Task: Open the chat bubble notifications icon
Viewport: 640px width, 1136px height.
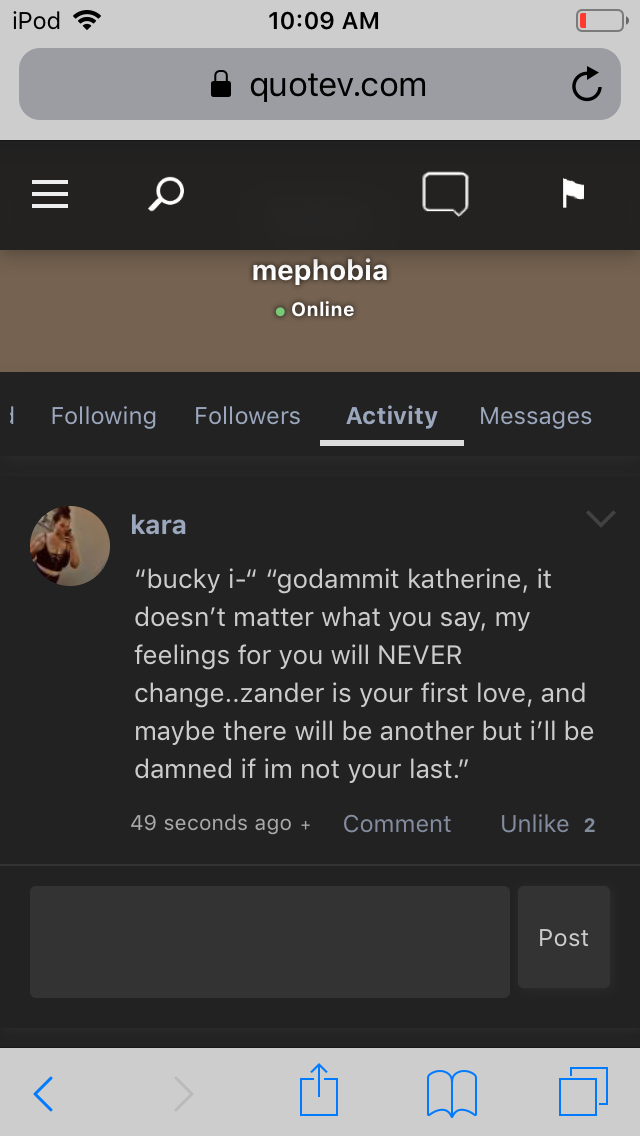Action: point(445,194)
